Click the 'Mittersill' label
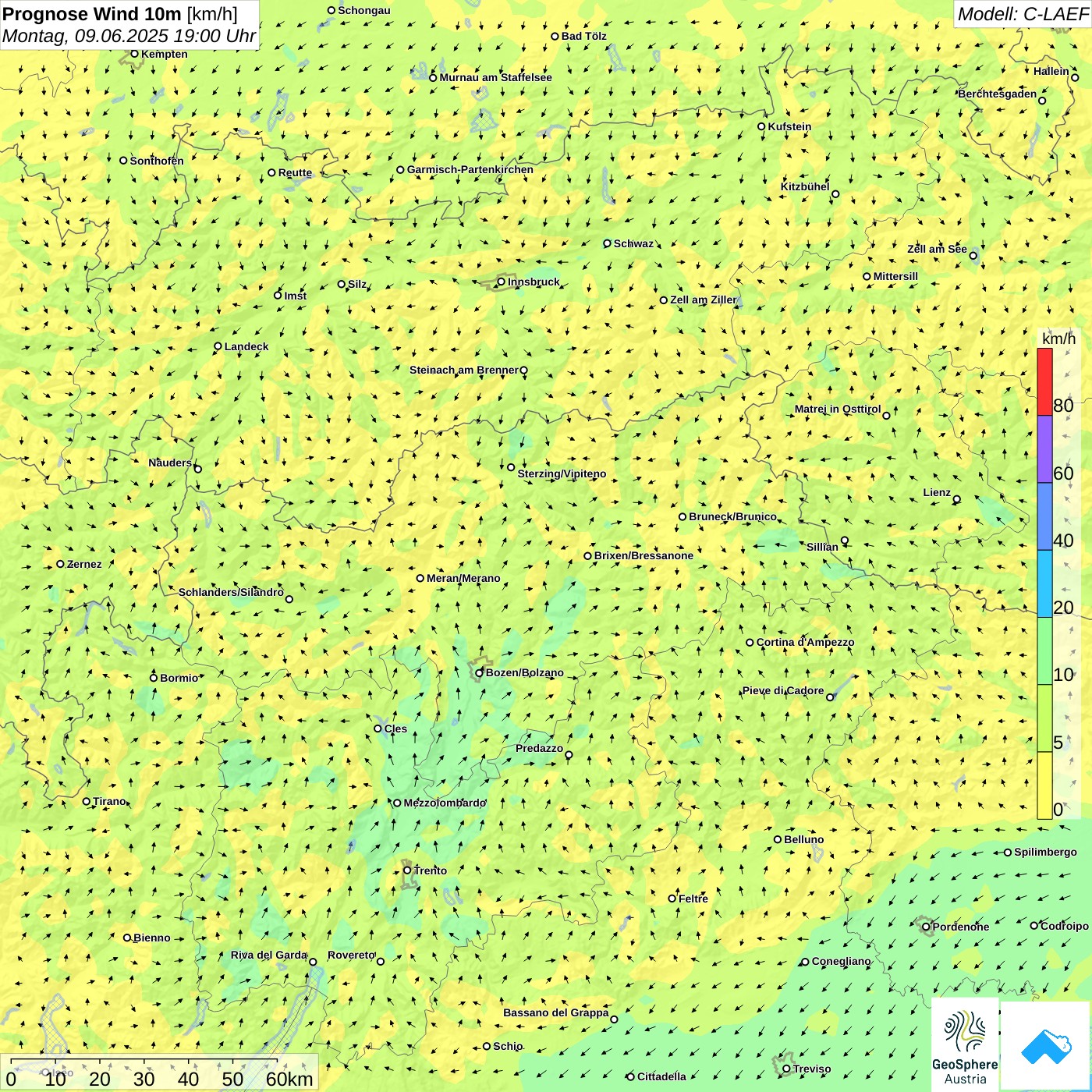The width and height of the screenshot is (1092, 1092). coord(895,276)
